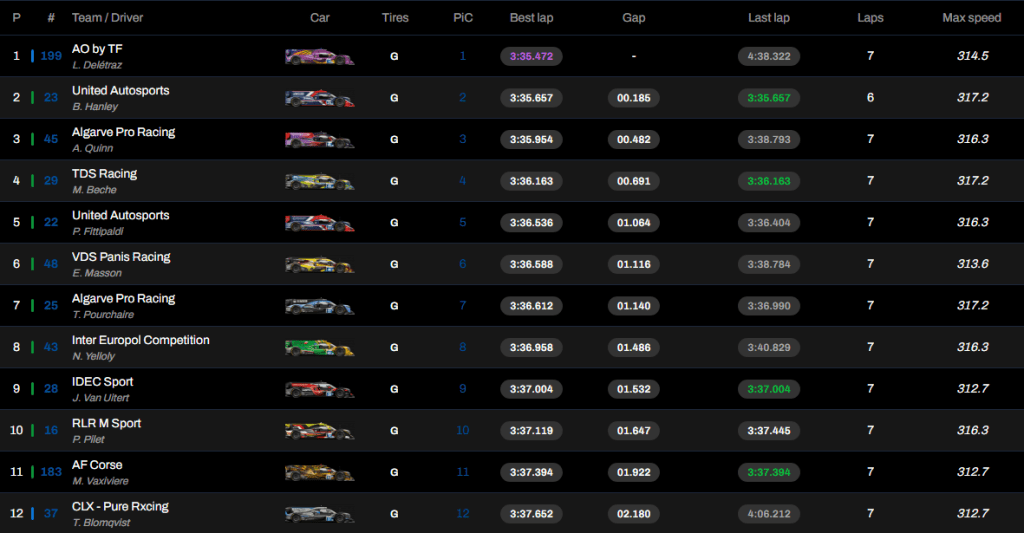This screenshot has height=533, width=1024.
Task: Click the G tire badge for IDEC Sport
Action: pos(394,389)
